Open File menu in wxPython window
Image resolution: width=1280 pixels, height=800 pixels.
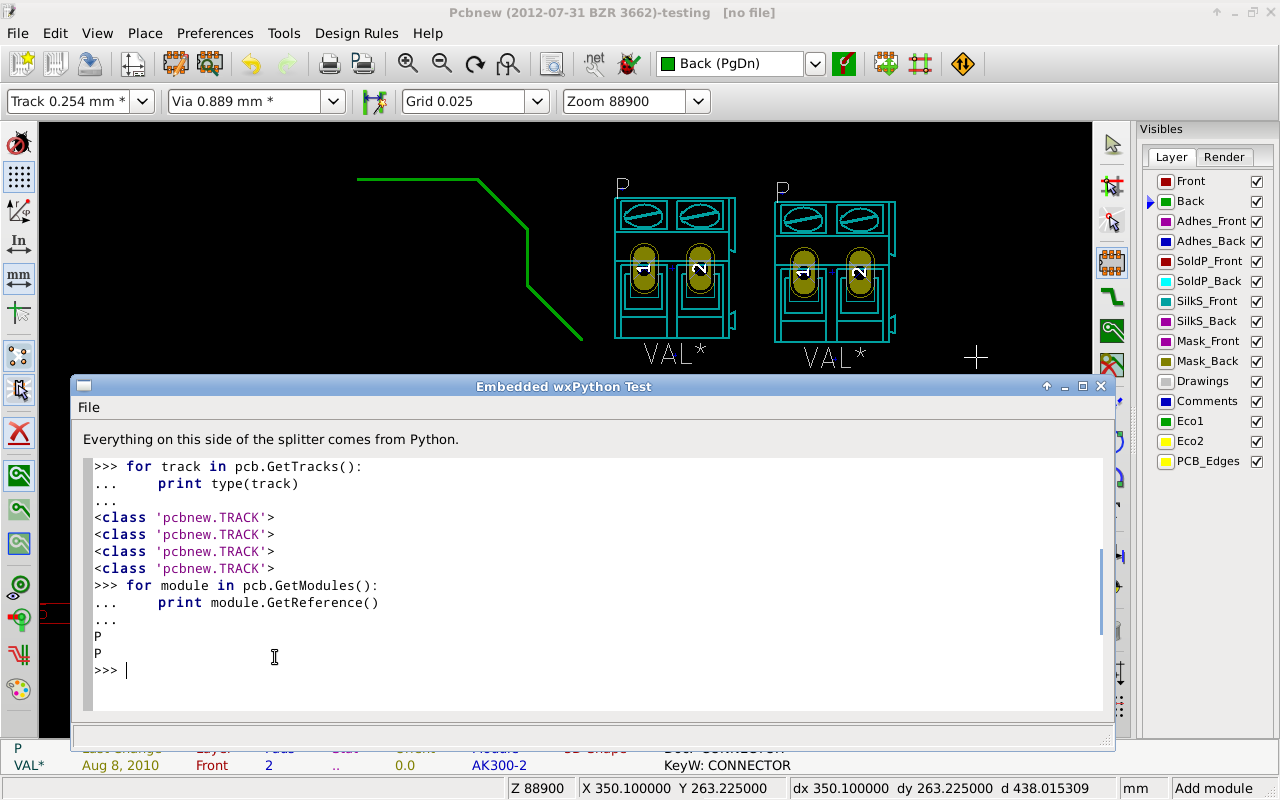point(89,407)
